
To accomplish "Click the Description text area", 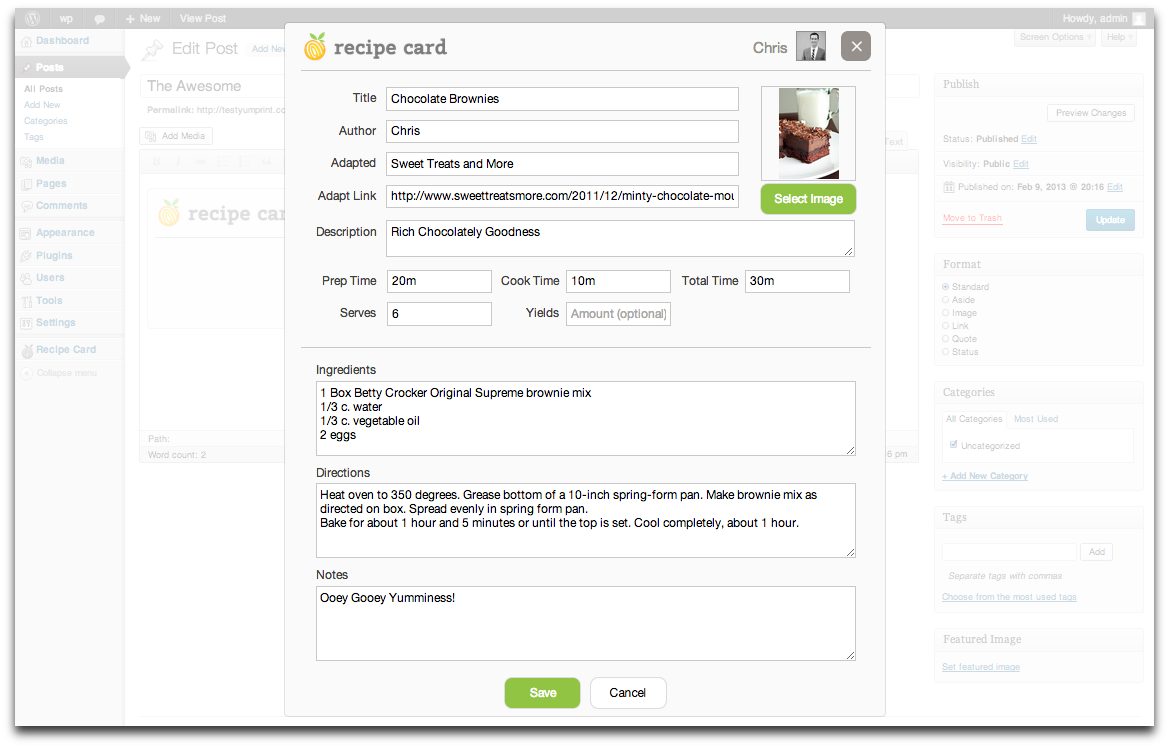I will [620, 239].
